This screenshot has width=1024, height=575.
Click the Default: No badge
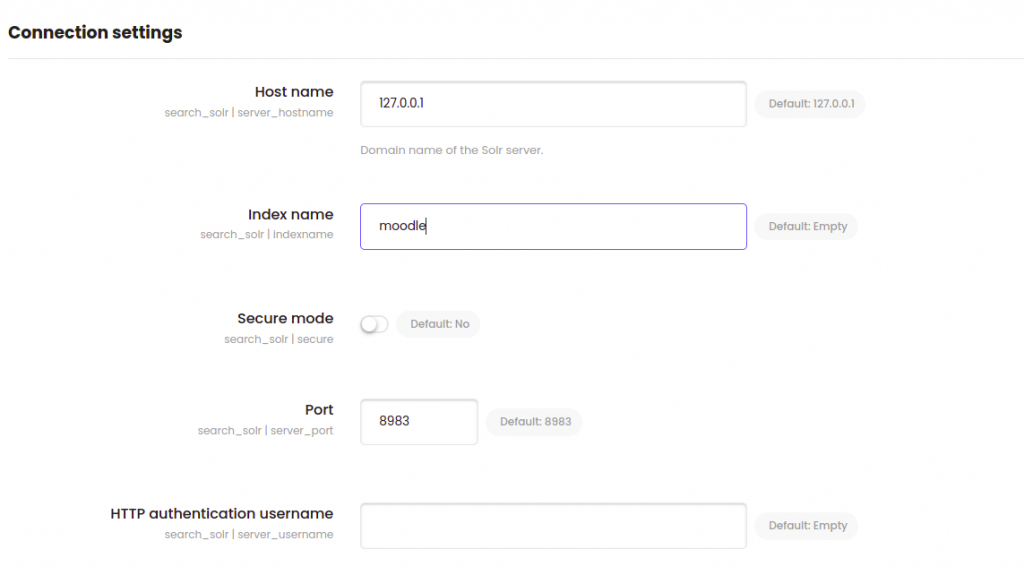click(439, 324)
